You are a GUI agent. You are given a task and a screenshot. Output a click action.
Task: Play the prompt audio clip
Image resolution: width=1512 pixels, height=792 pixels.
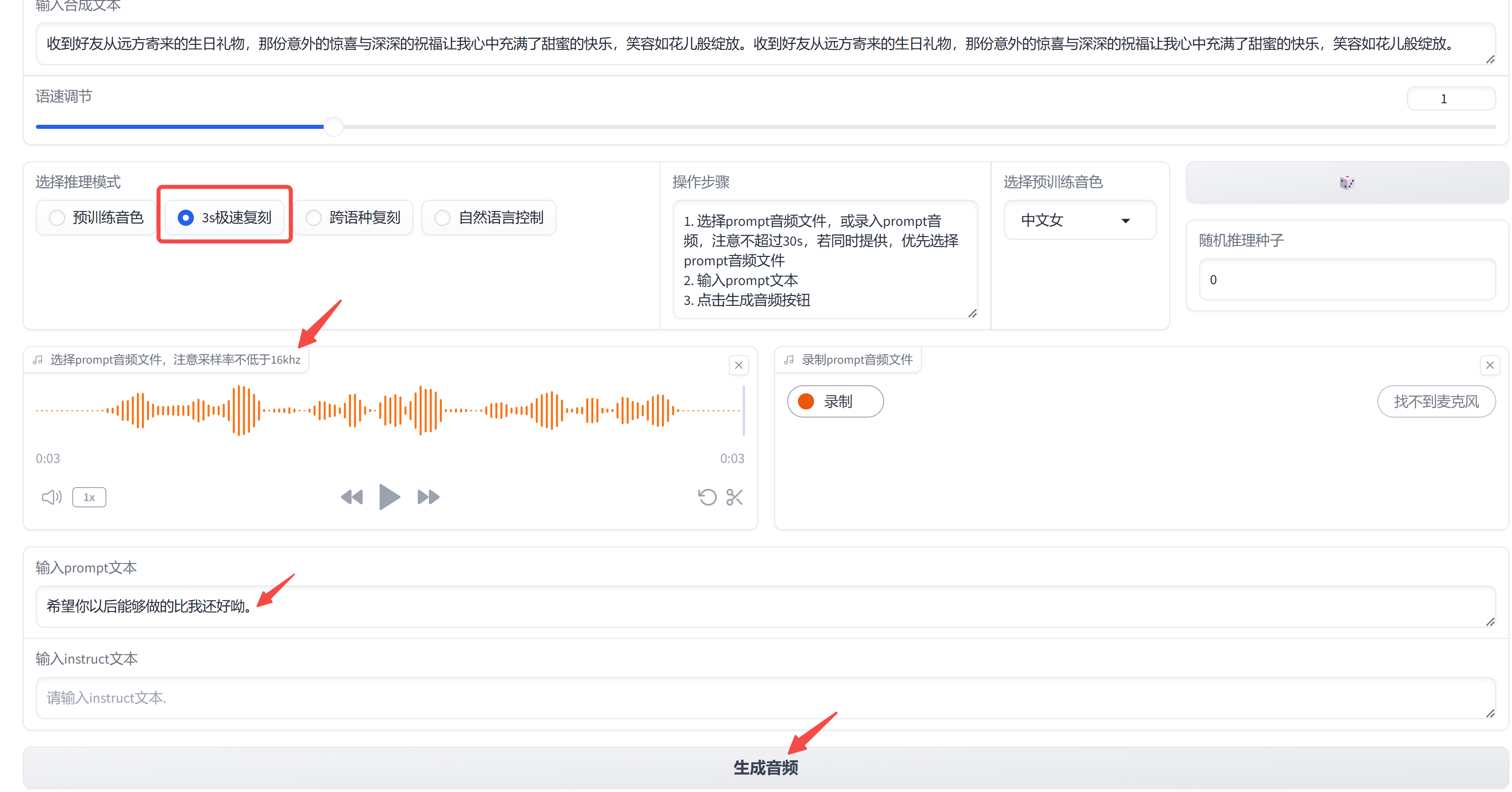[389, 497]
